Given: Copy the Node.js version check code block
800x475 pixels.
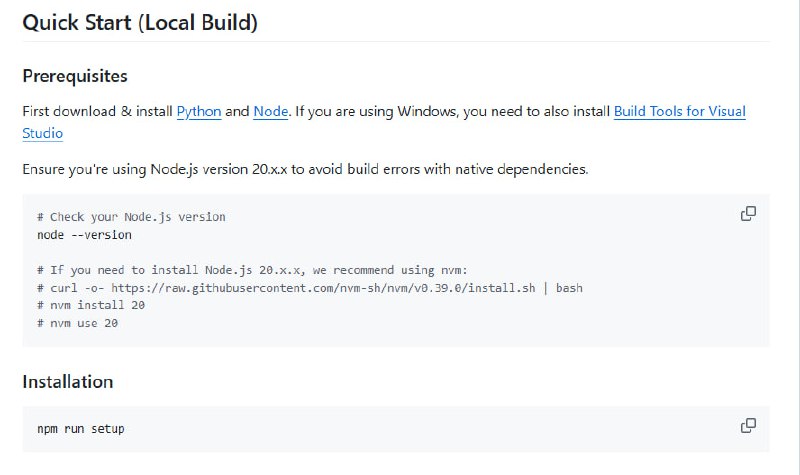Looking at the screenshot, I should (x=747, y=214).
